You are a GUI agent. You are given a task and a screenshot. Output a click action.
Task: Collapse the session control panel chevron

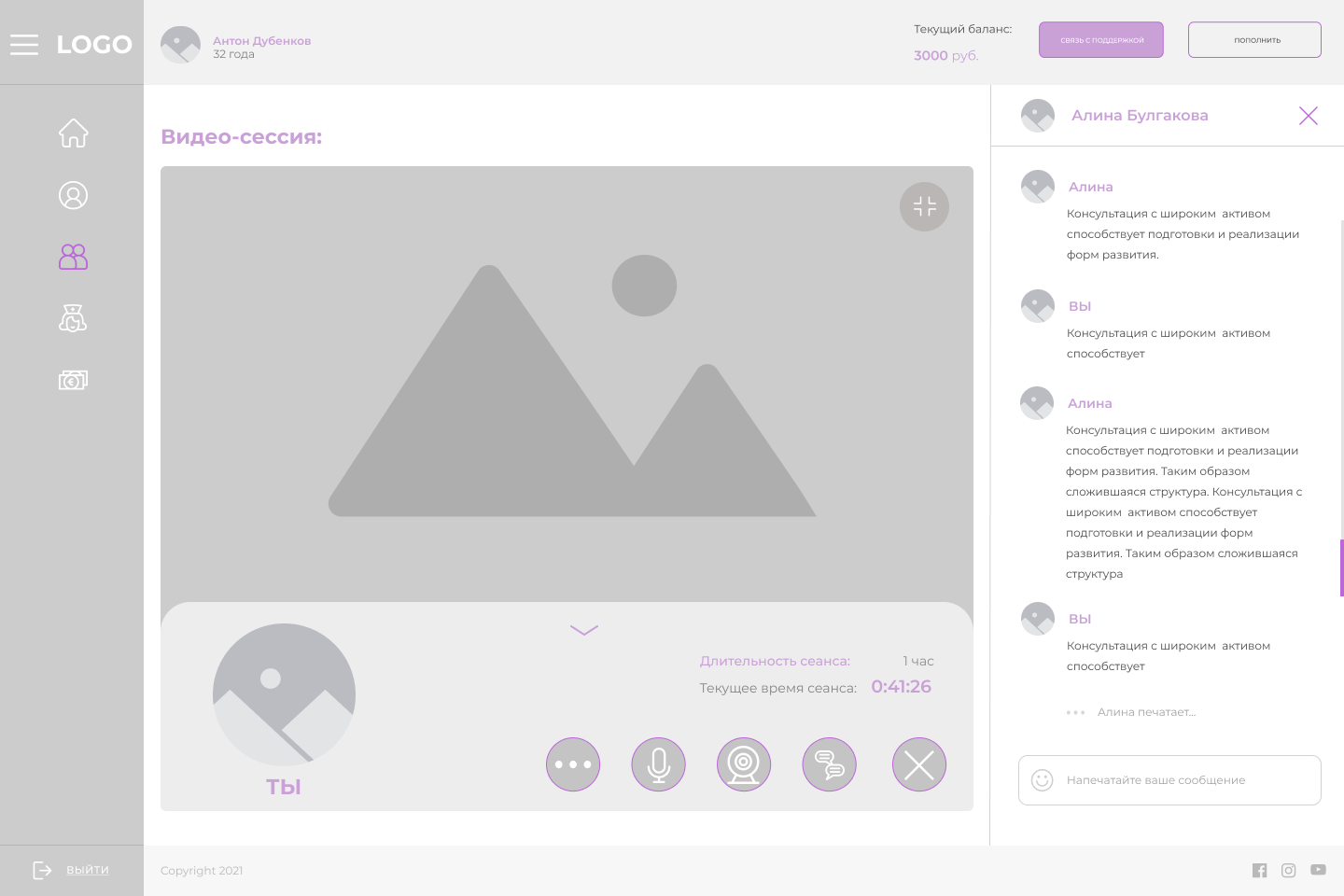(x=584, y=631)
